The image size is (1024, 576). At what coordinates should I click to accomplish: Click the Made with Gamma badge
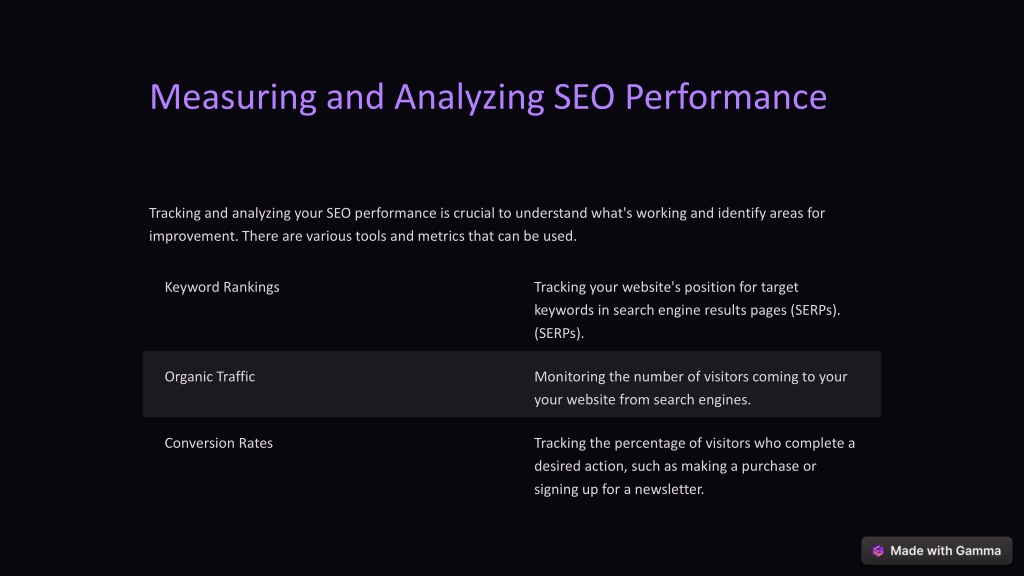936,551
